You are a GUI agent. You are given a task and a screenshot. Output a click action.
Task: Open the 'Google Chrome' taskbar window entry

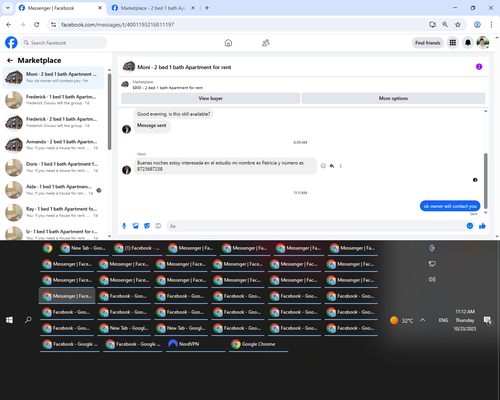[x=259, y=344]
